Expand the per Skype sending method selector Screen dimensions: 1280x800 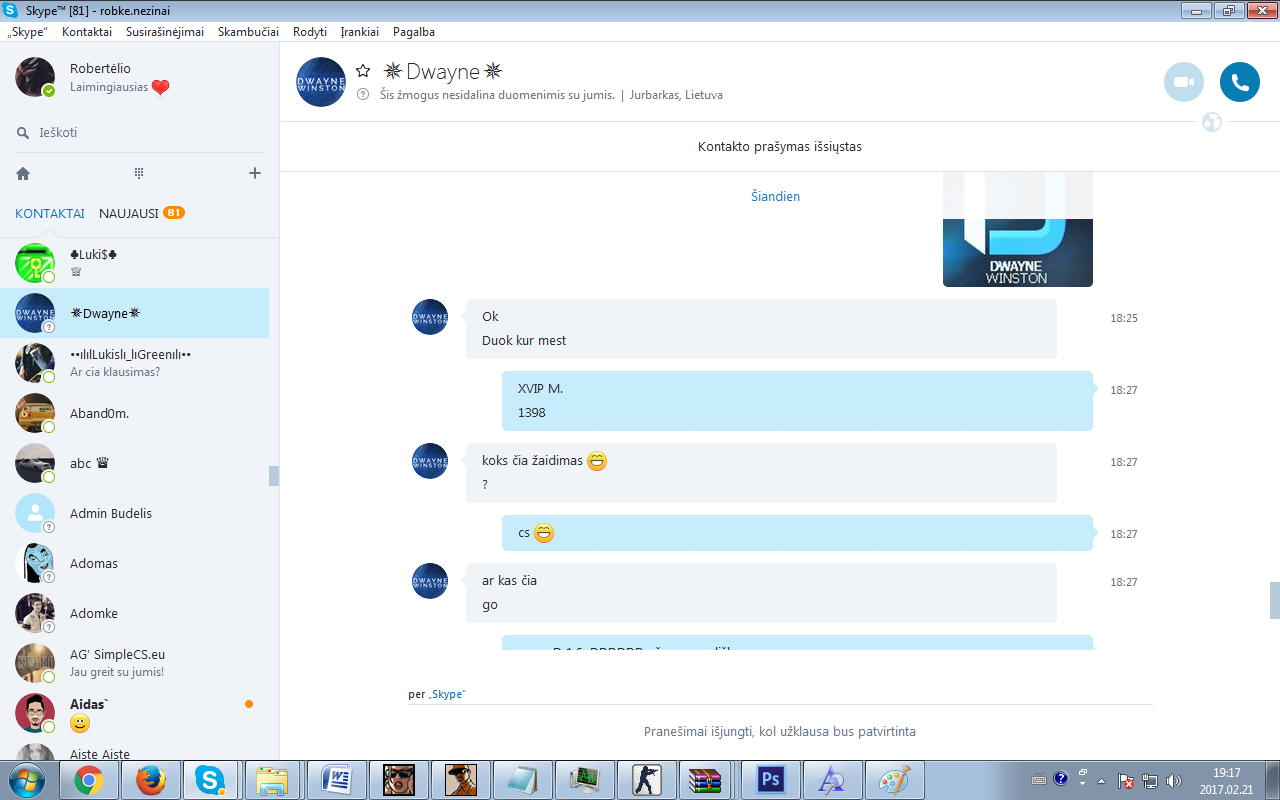(437, 694)
